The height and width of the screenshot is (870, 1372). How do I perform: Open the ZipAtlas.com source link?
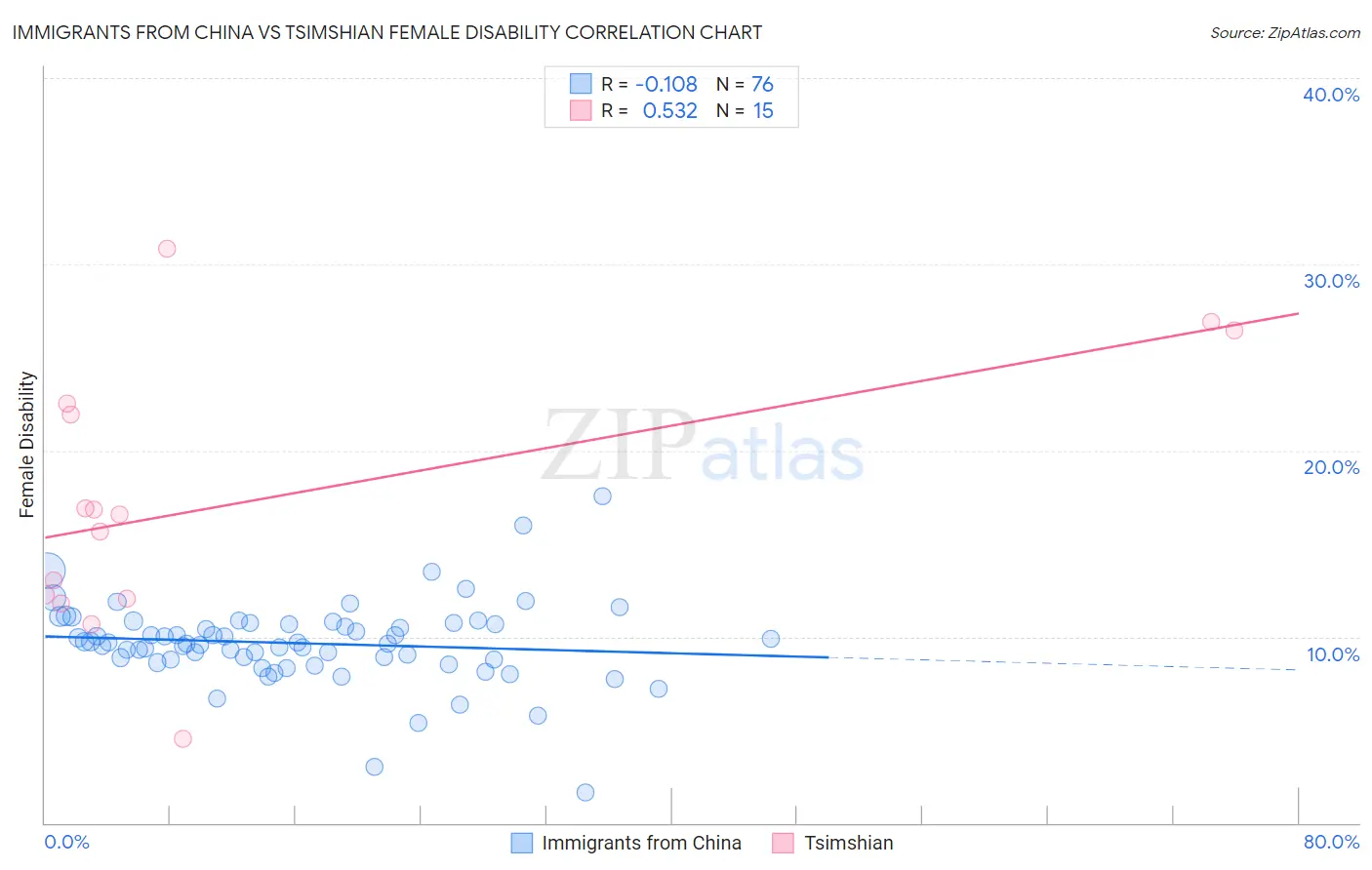click(1285, 32)
